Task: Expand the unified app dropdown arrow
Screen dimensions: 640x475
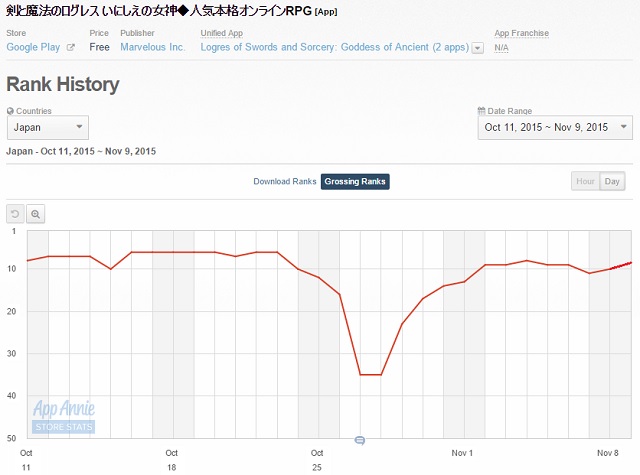Action: pyautogui.click(x=478, y=48)
